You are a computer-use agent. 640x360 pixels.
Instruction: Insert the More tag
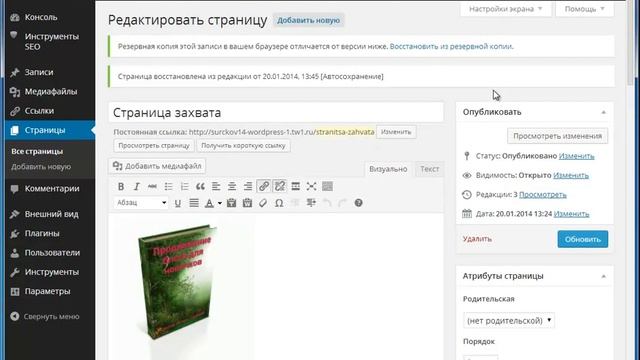click(x=296, y=187)
